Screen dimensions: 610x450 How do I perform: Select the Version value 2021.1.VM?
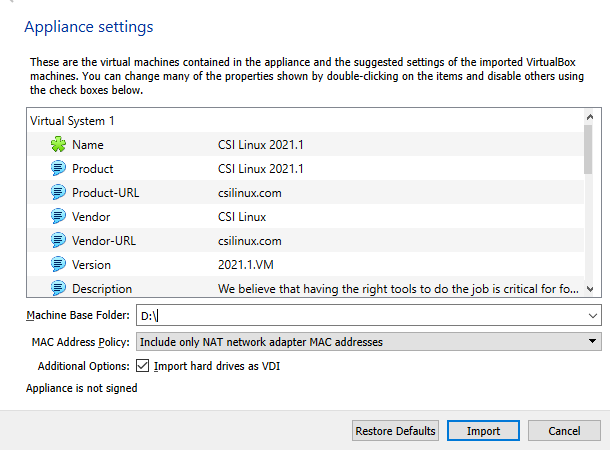pos(245,265)
